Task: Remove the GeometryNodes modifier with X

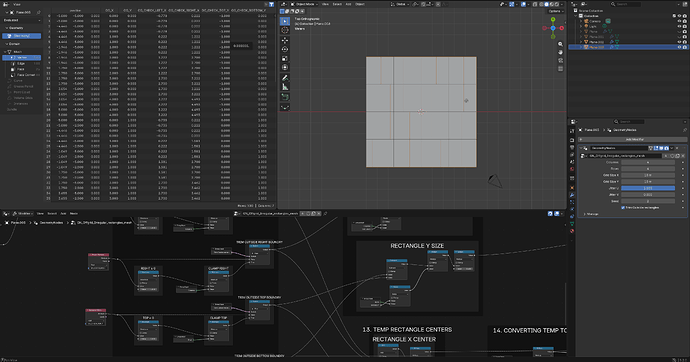Action: (677, 148)
